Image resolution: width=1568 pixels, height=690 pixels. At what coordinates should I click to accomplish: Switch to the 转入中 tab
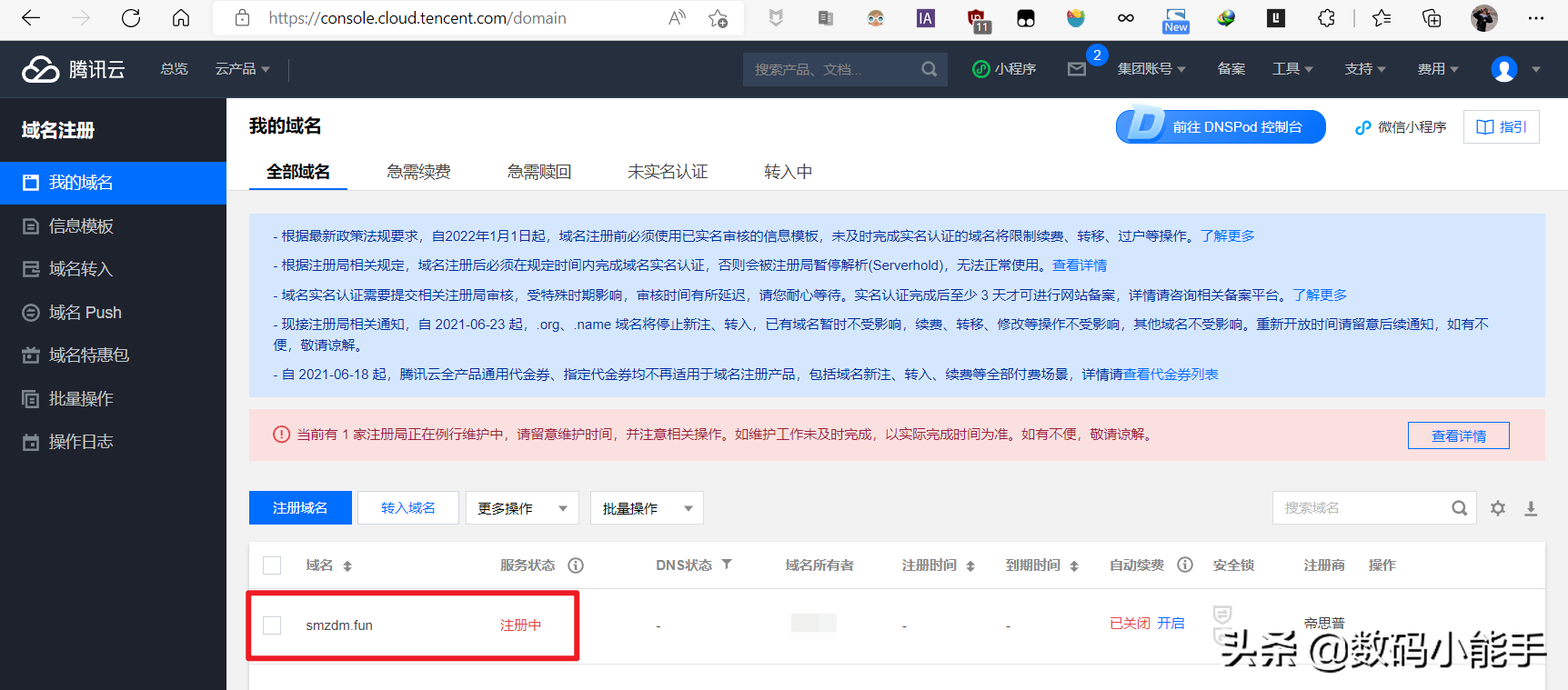tap(788, 172)
